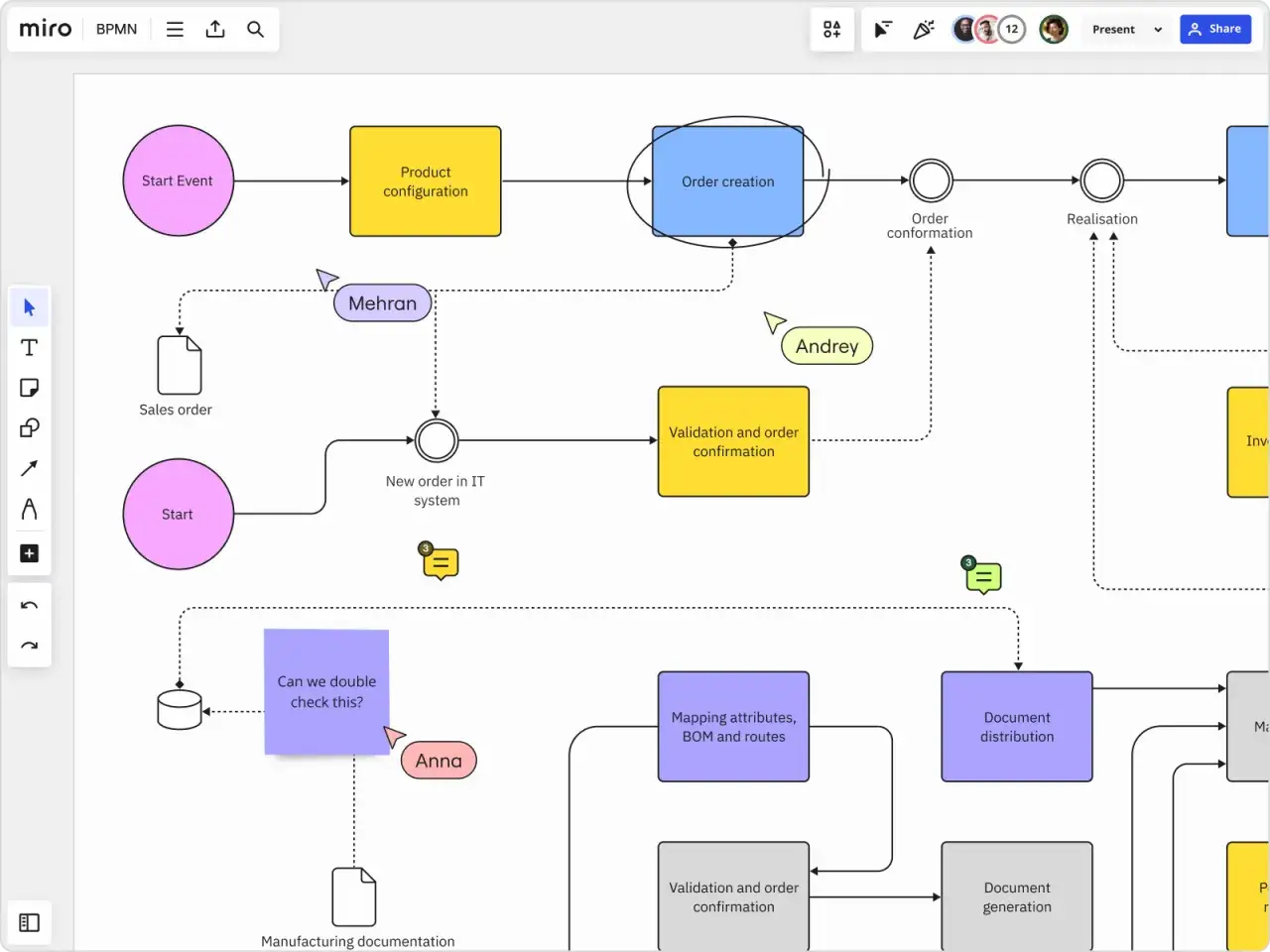Click the Anna cursor label
The width and height of the screenshot is (1270, 952).
tap(439, 761)
